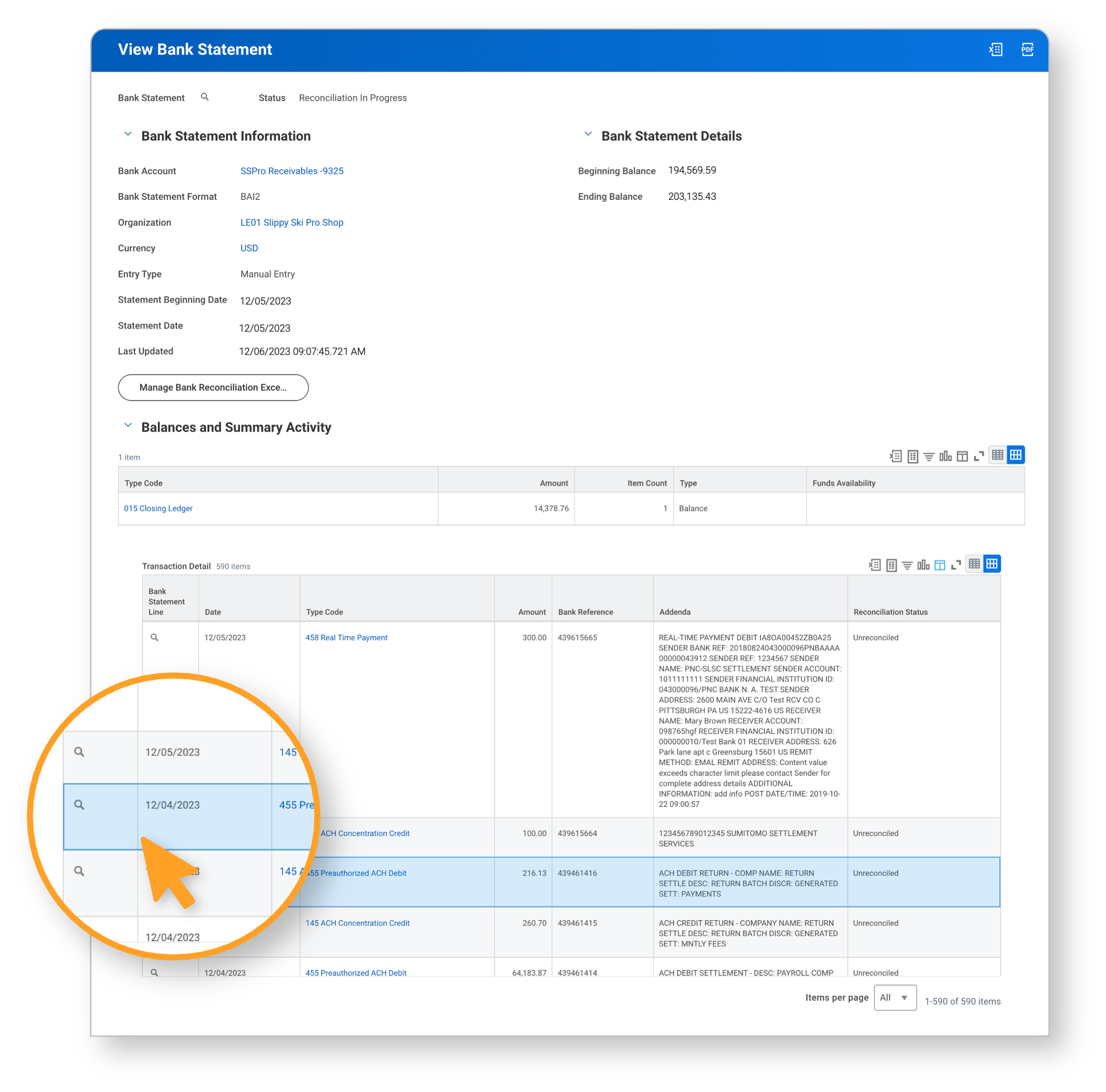The height and width of the screenshot is (1092, 1106).
Task: Open column settings for Transaction Detail table
Action: click(x=939, y=565)
